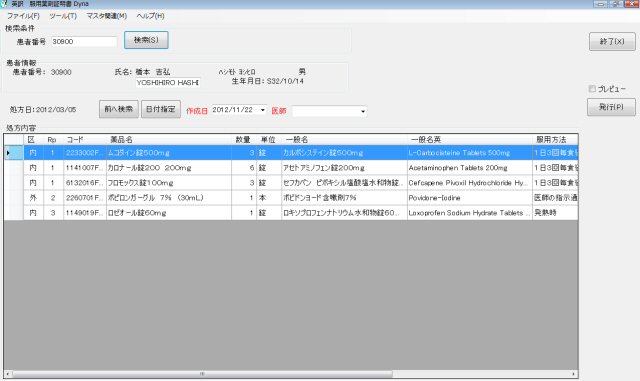The height and width of the screenshot is (381, 640).
Task: Click the 検索(S) search button
Action: tap(146, 40)
